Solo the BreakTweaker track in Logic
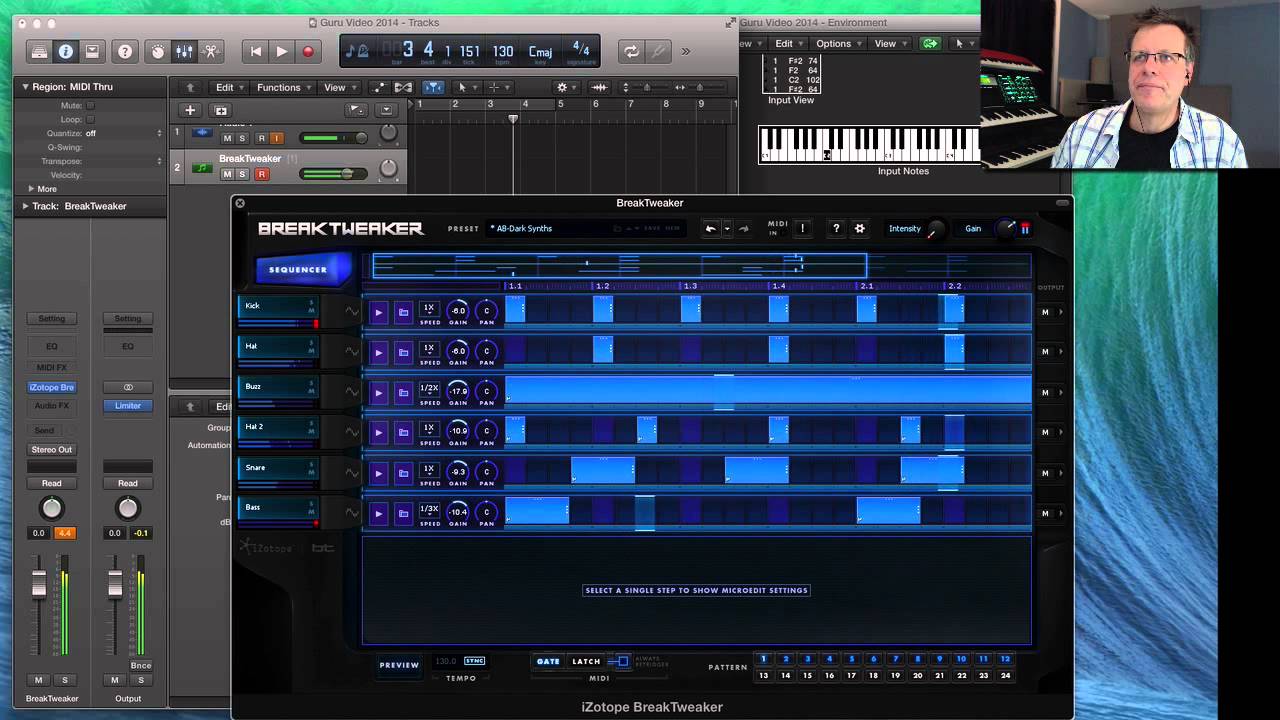Viewport: 1280px width, 720px height. click(x=242, y=174)
